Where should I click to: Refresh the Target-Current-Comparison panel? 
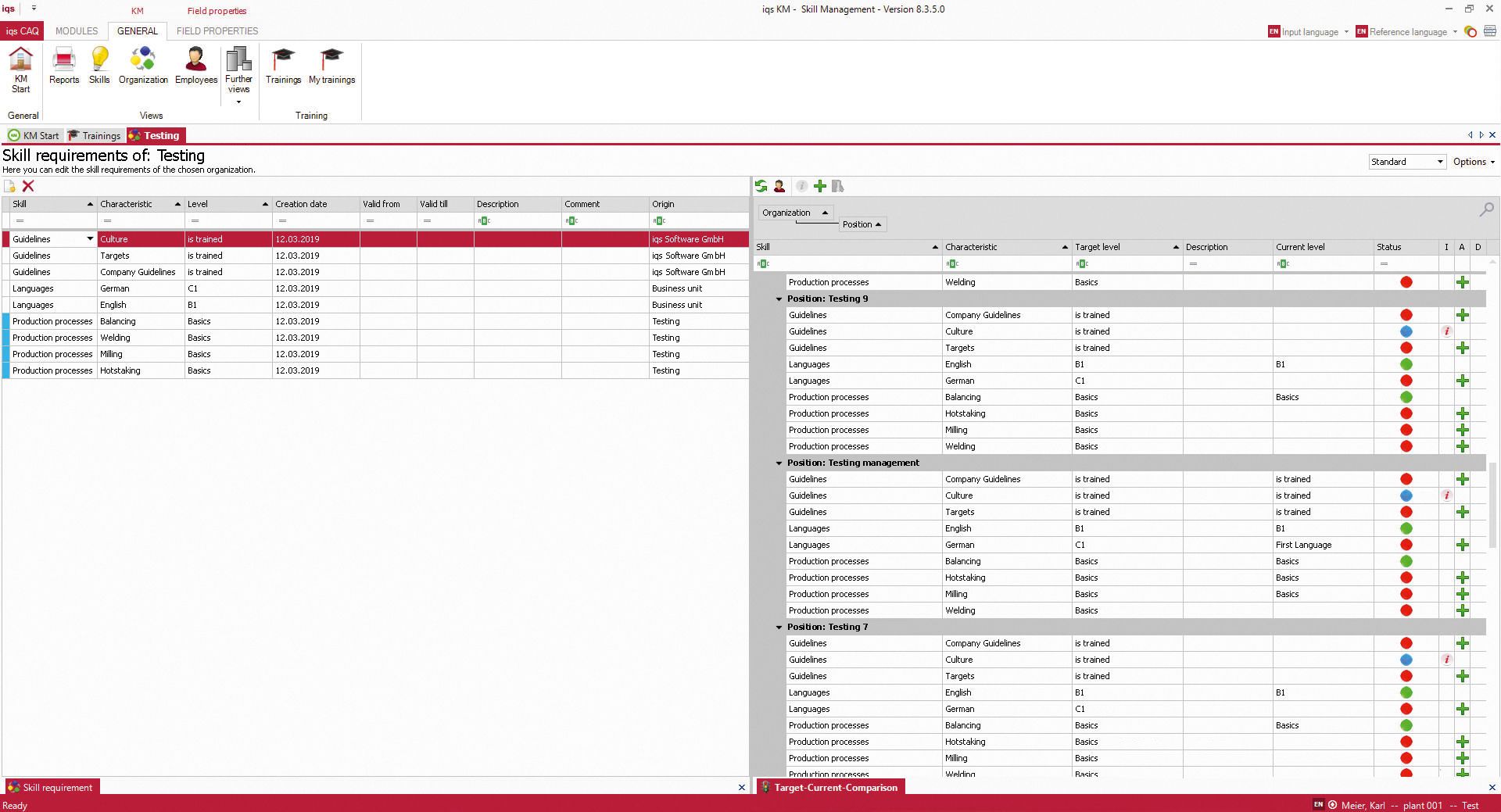coord(761,186)
